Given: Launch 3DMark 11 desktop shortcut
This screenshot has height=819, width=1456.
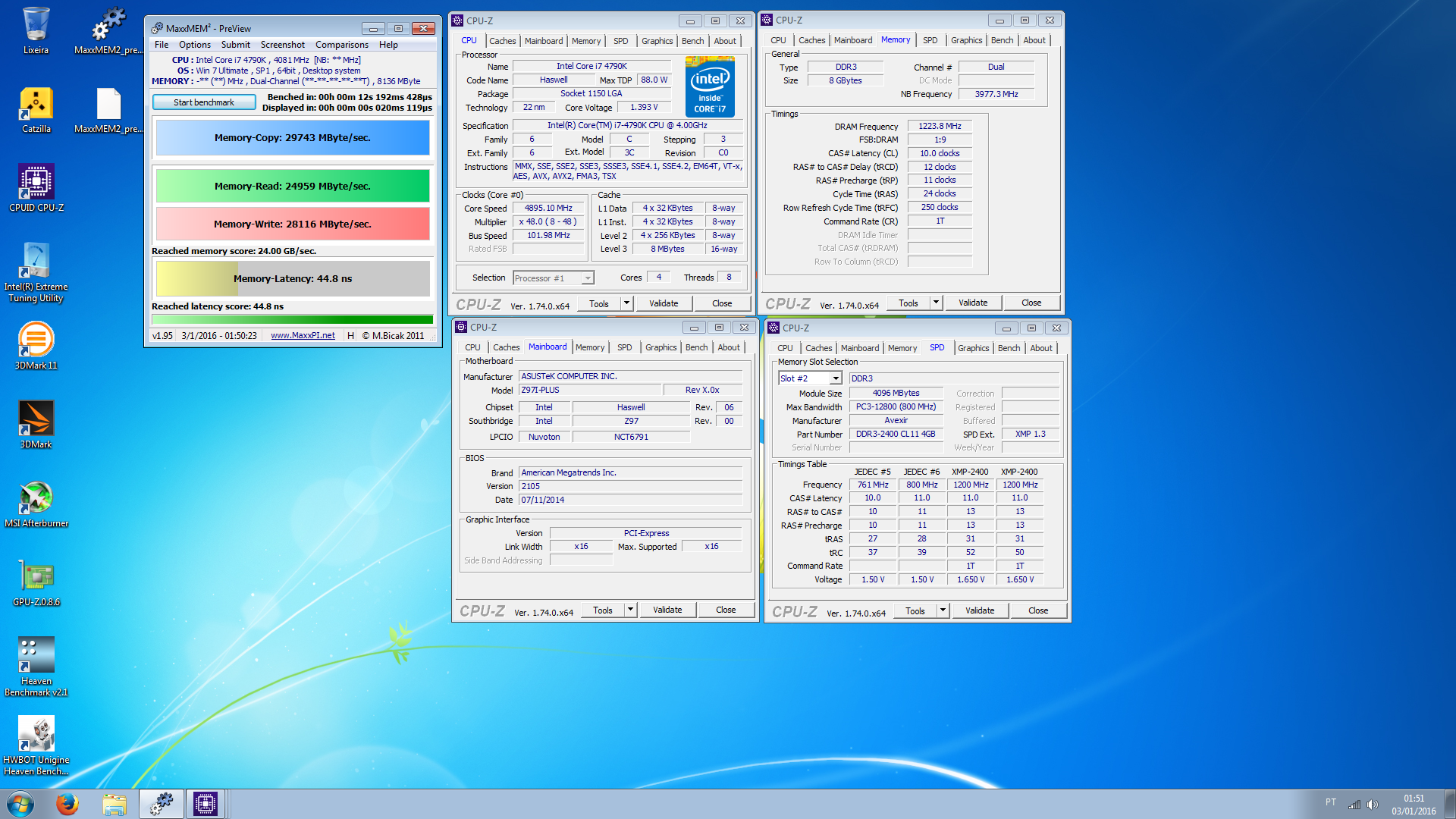Looking at the screenshot, I should pyautogui.click(x=36, y=346).
